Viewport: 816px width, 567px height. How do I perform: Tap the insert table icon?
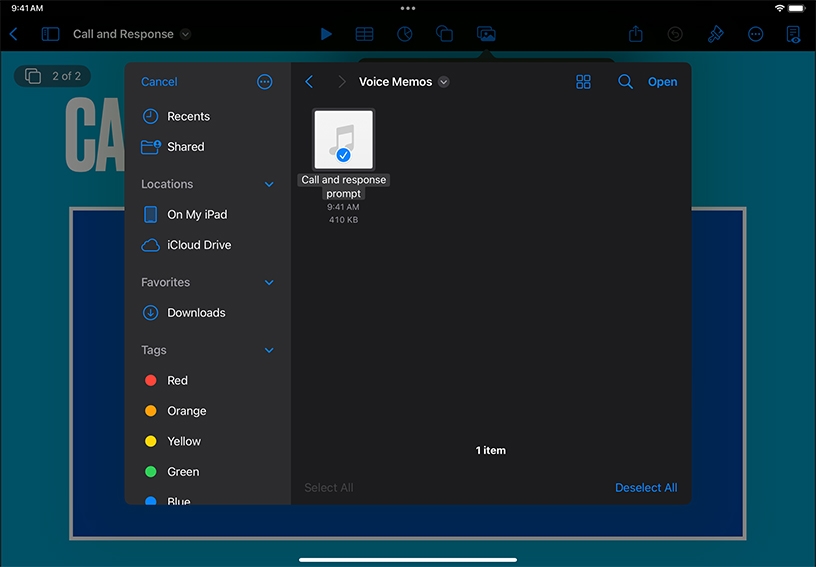coord(365,34)
